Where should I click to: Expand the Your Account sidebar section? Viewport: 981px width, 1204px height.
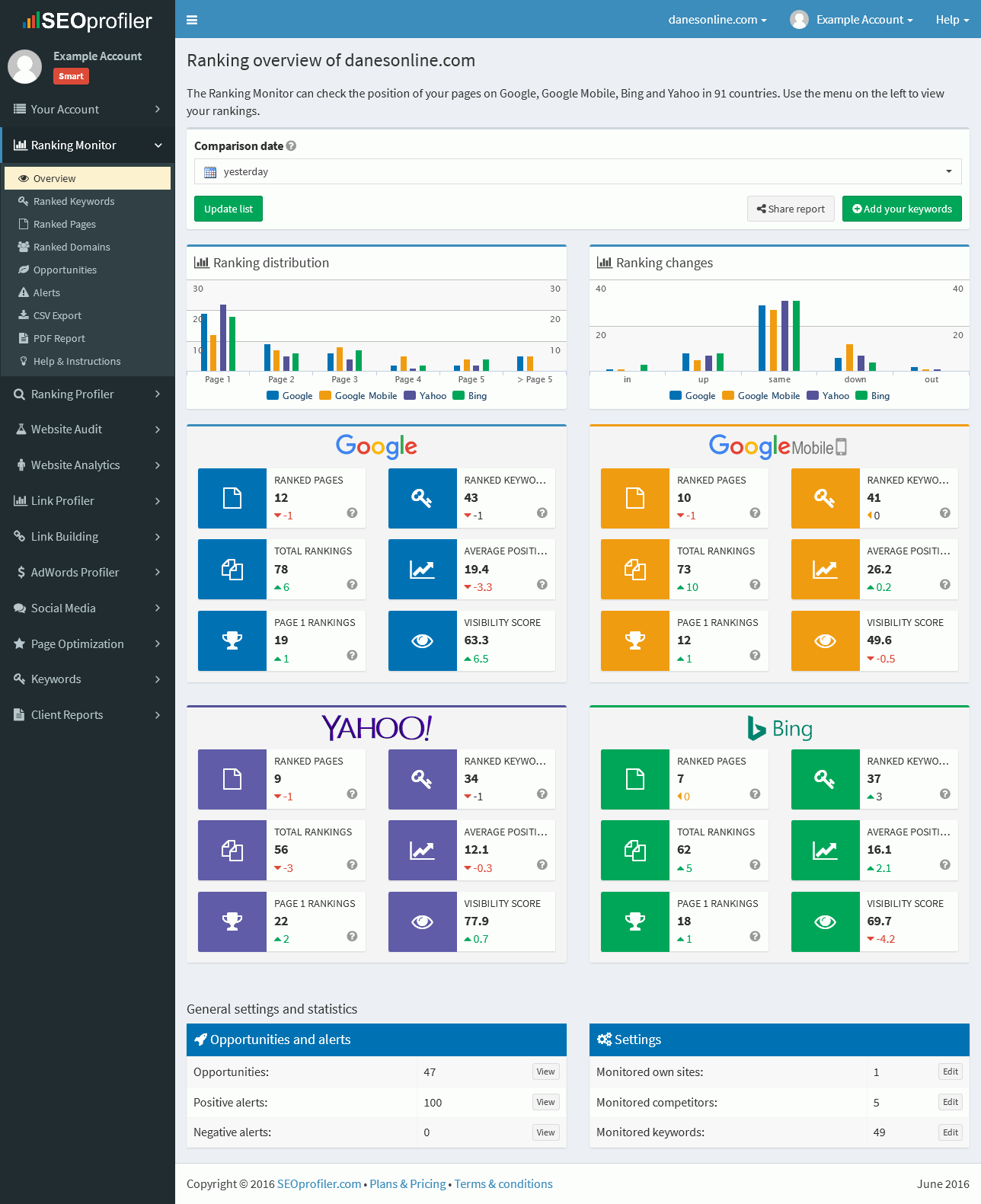pyautogui.click(x=88, y=109)
